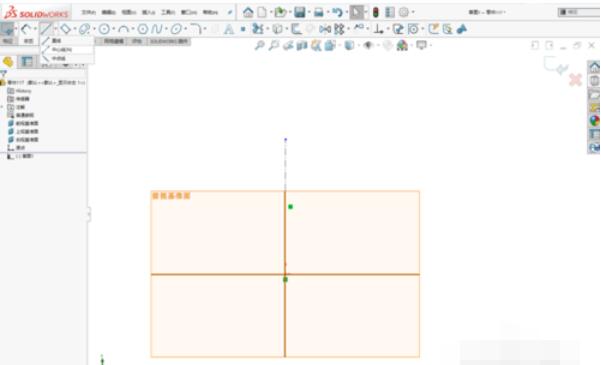
Task: Click the Home icon in top toolbar
Action: click(248, 12)
